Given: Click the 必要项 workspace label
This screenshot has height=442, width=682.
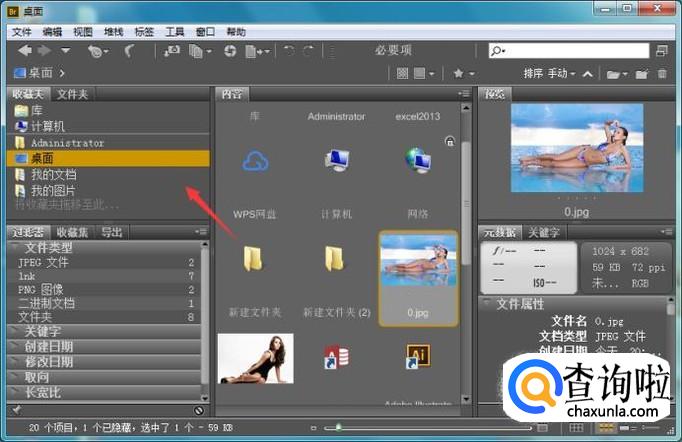Looking at the screenshot, I should (x=395, y=50).
